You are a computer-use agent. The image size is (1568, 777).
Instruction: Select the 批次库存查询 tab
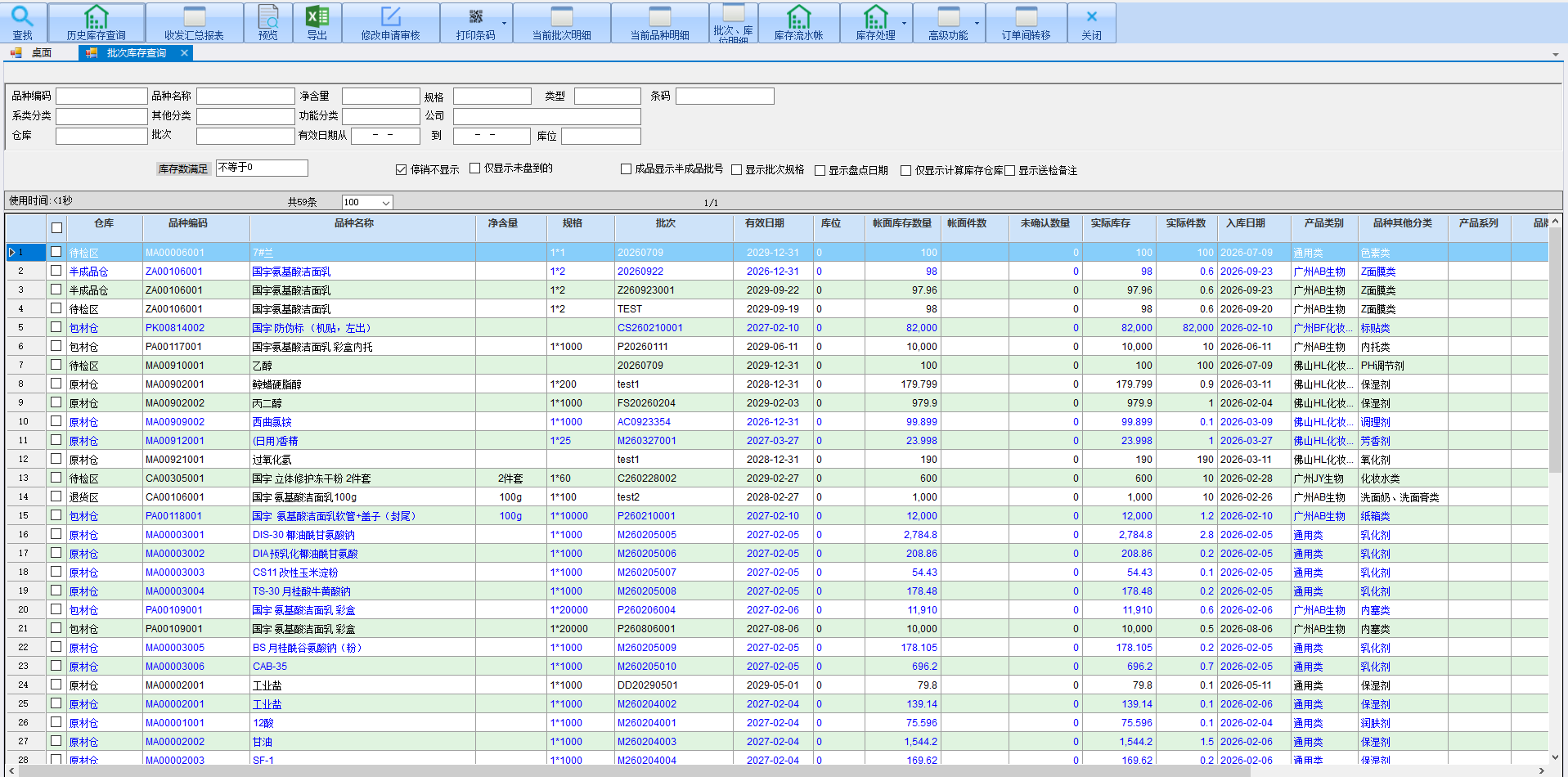(x=136, y=53)
